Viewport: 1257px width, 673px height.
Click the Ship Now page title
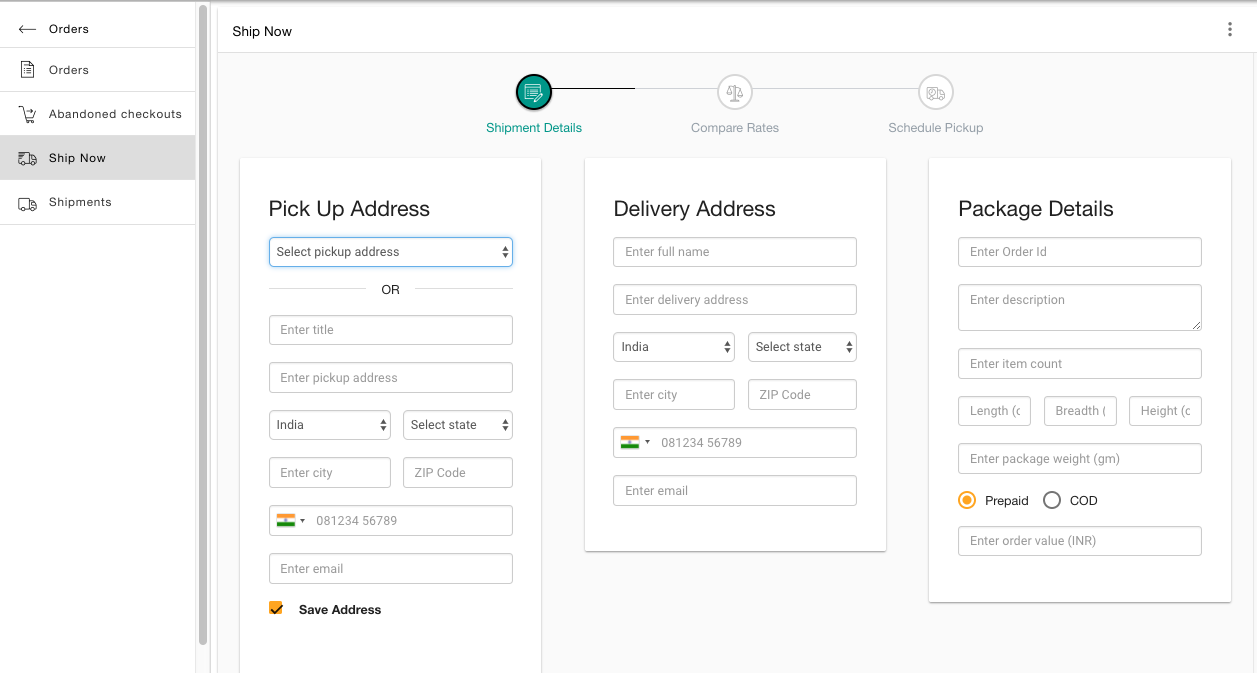point(262,32)
